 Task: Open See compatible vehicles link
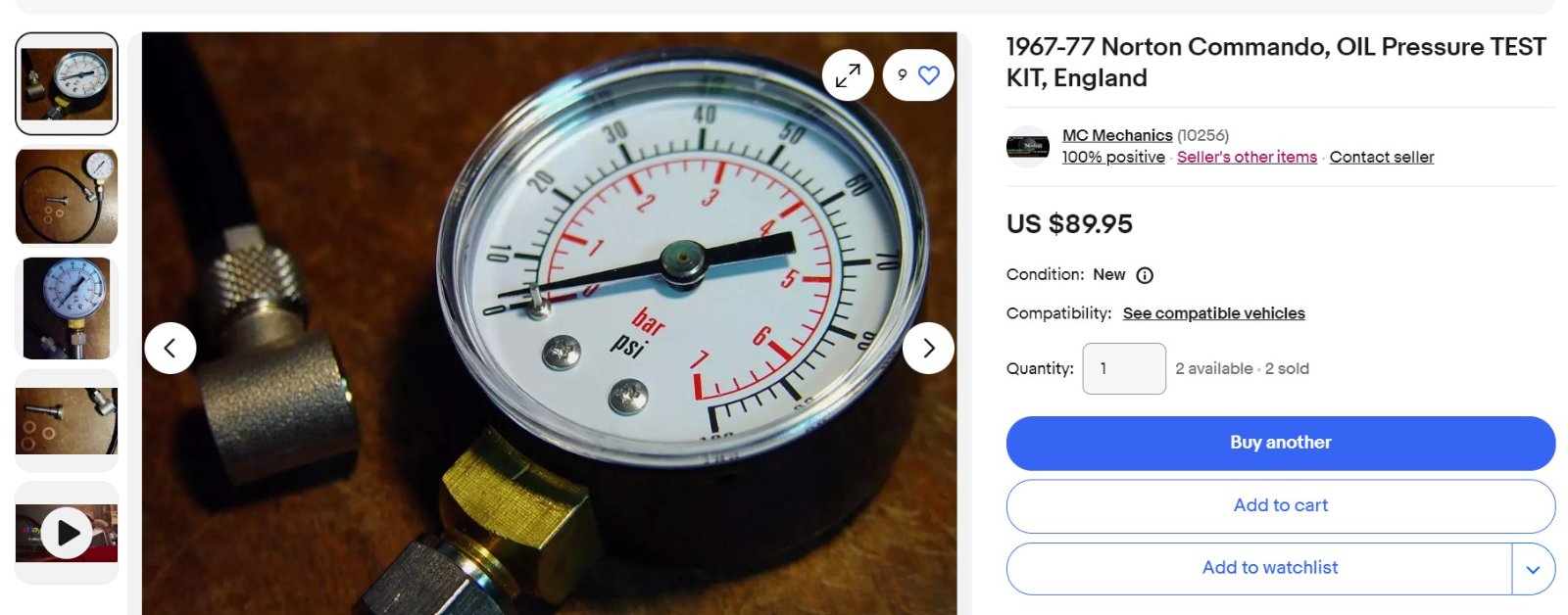coord(1213,313)
